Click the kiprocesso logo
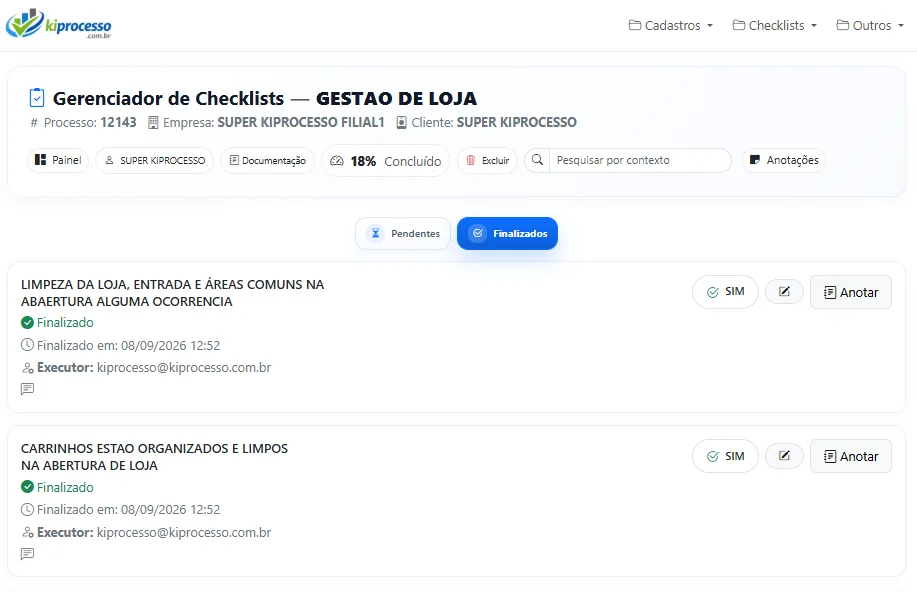Screen dimensions: 917x592 click(x=58, y=25)
